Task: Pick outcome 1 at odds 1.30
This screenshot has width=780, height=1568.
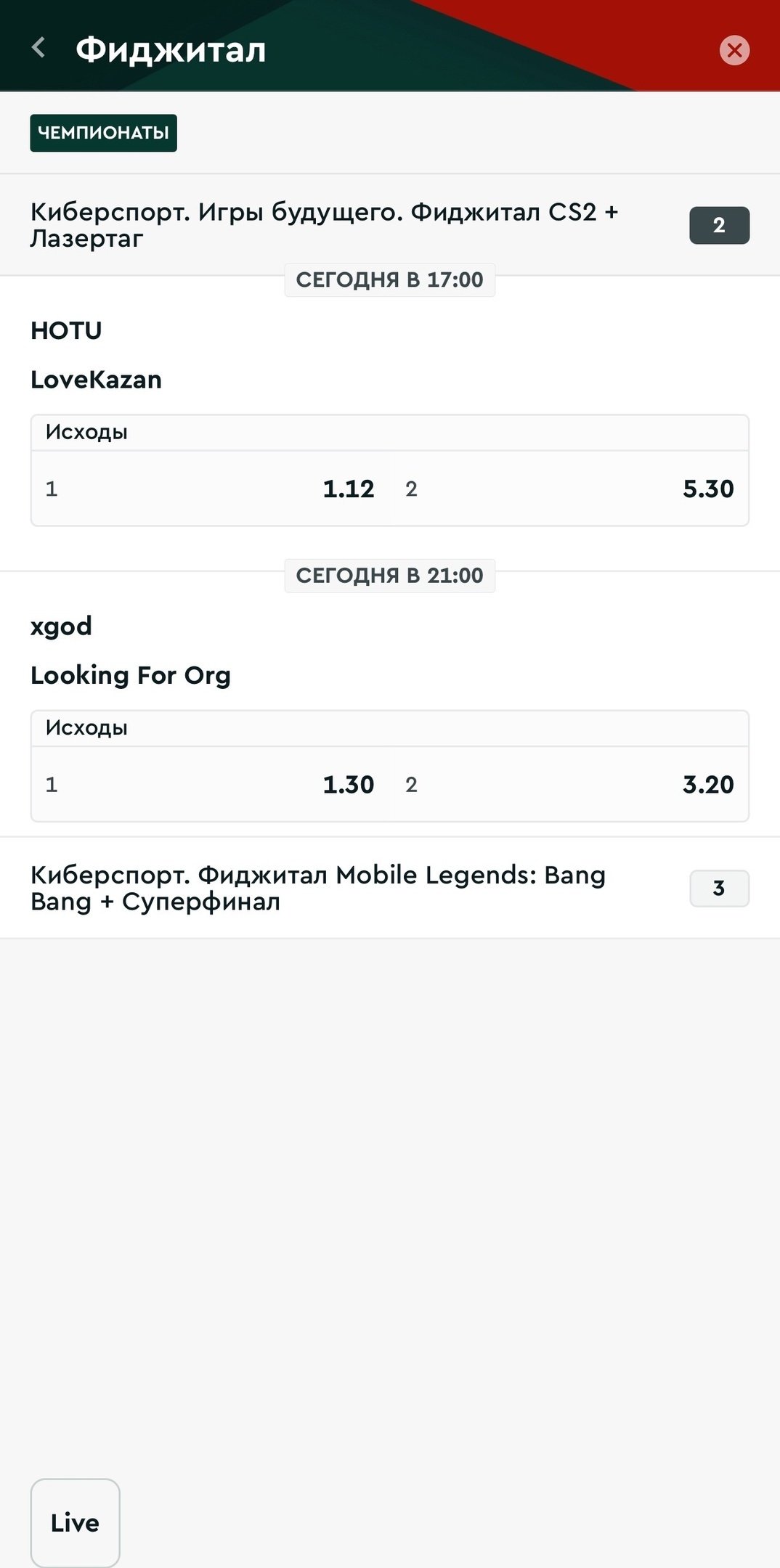Action: pyautogui.click(x=211, y=784)
